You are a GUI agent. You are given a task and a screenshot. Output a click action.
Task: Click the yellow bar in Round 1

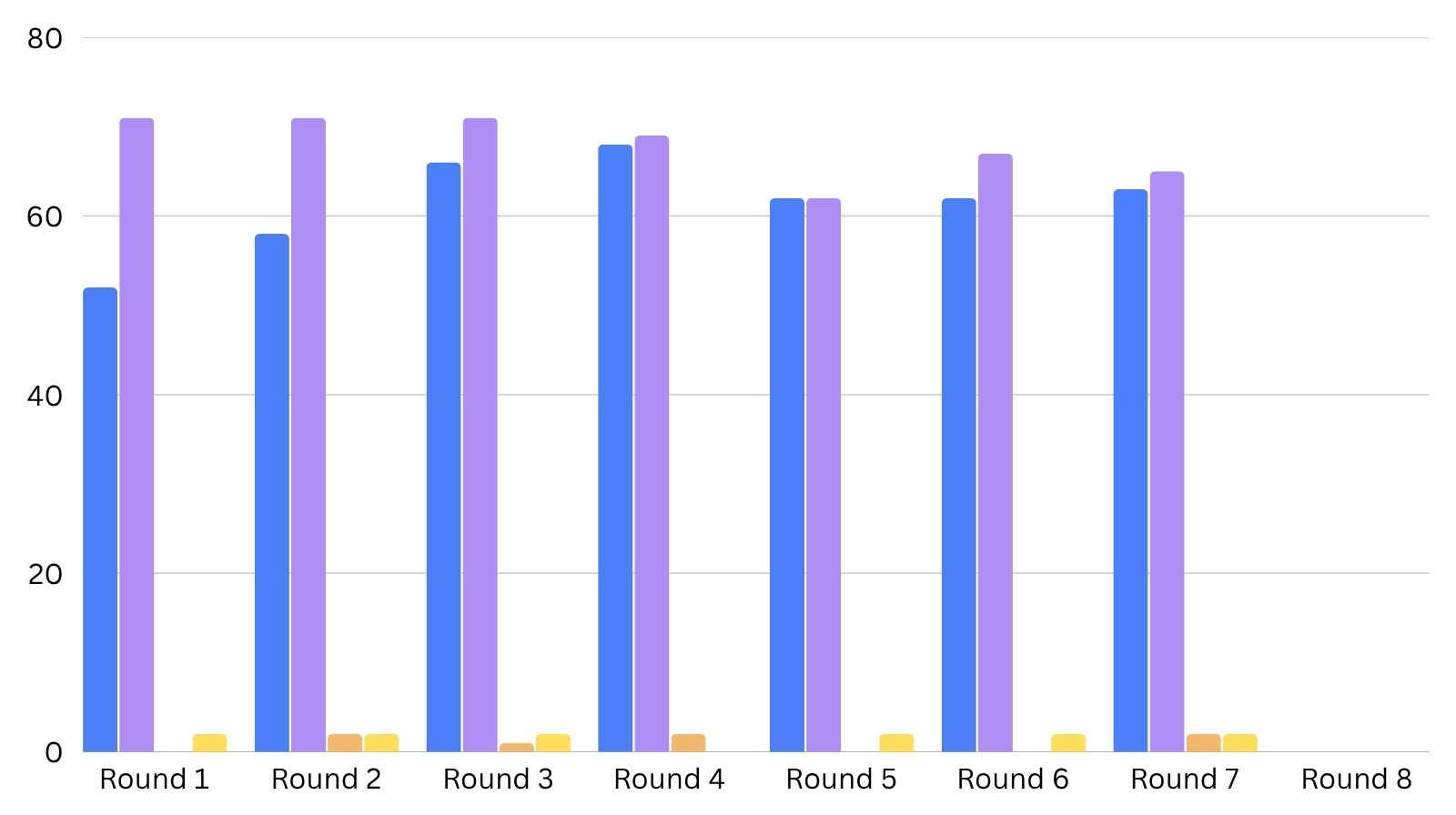coord(209,743)
